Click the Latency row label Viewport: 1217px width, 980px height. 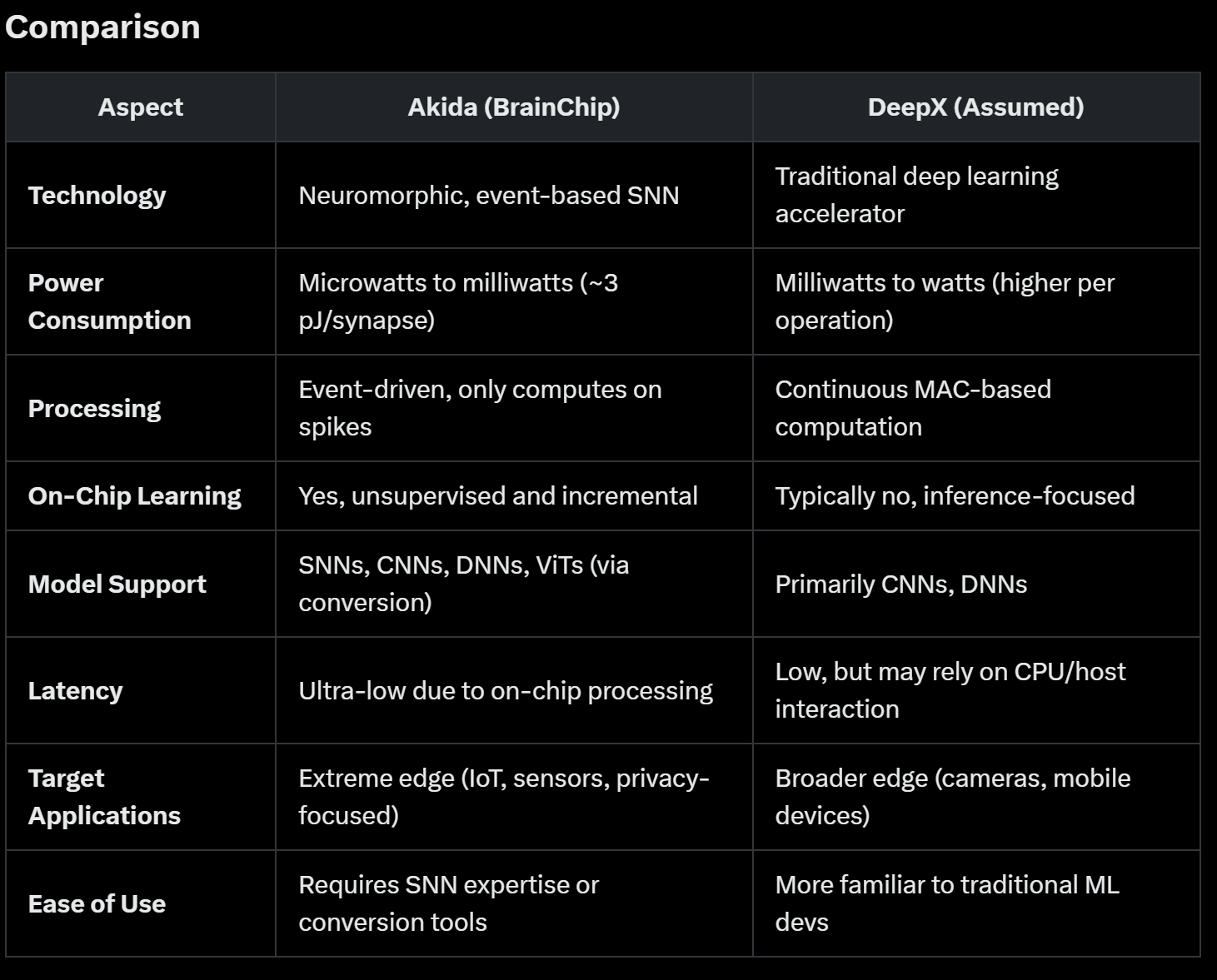[76, 691]
